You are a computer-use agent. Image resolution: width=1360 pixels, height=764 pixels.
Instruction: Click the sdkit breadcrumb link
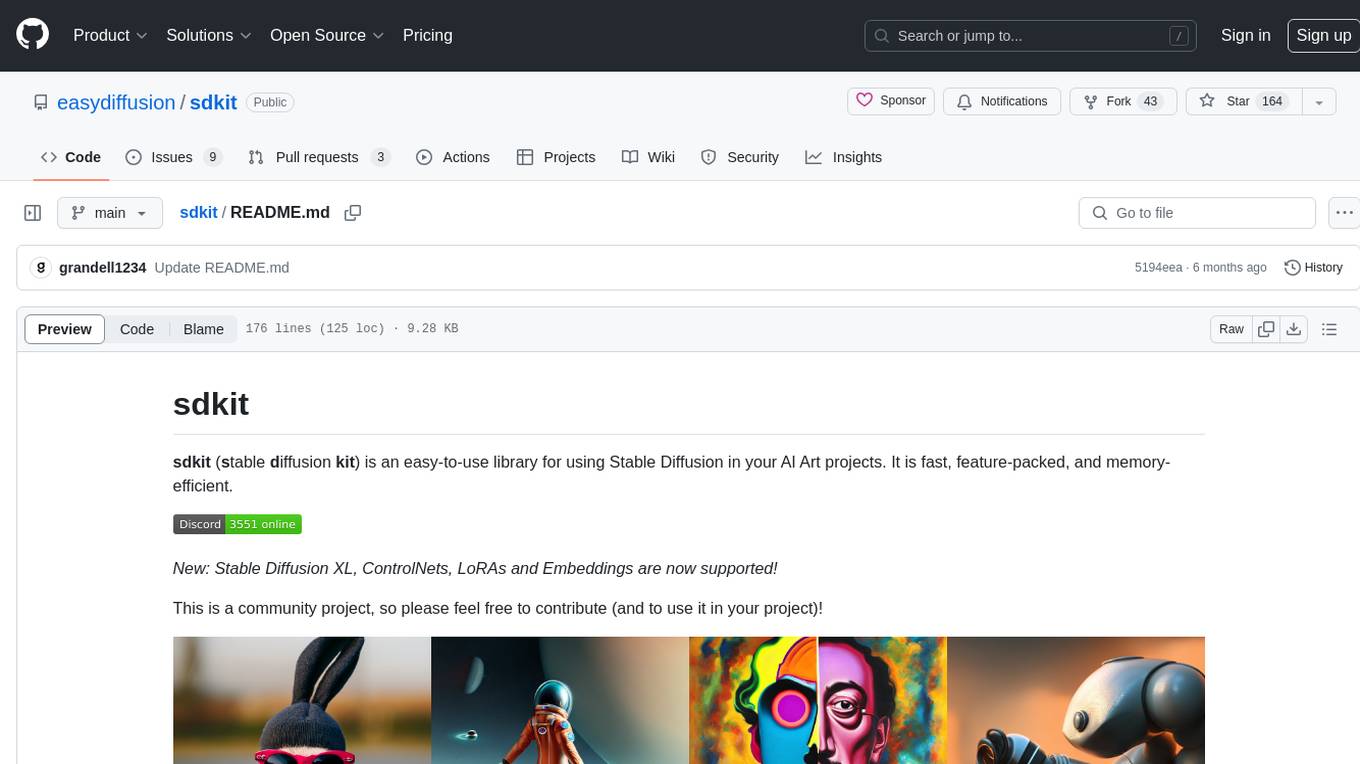click(x=198, y=212)
